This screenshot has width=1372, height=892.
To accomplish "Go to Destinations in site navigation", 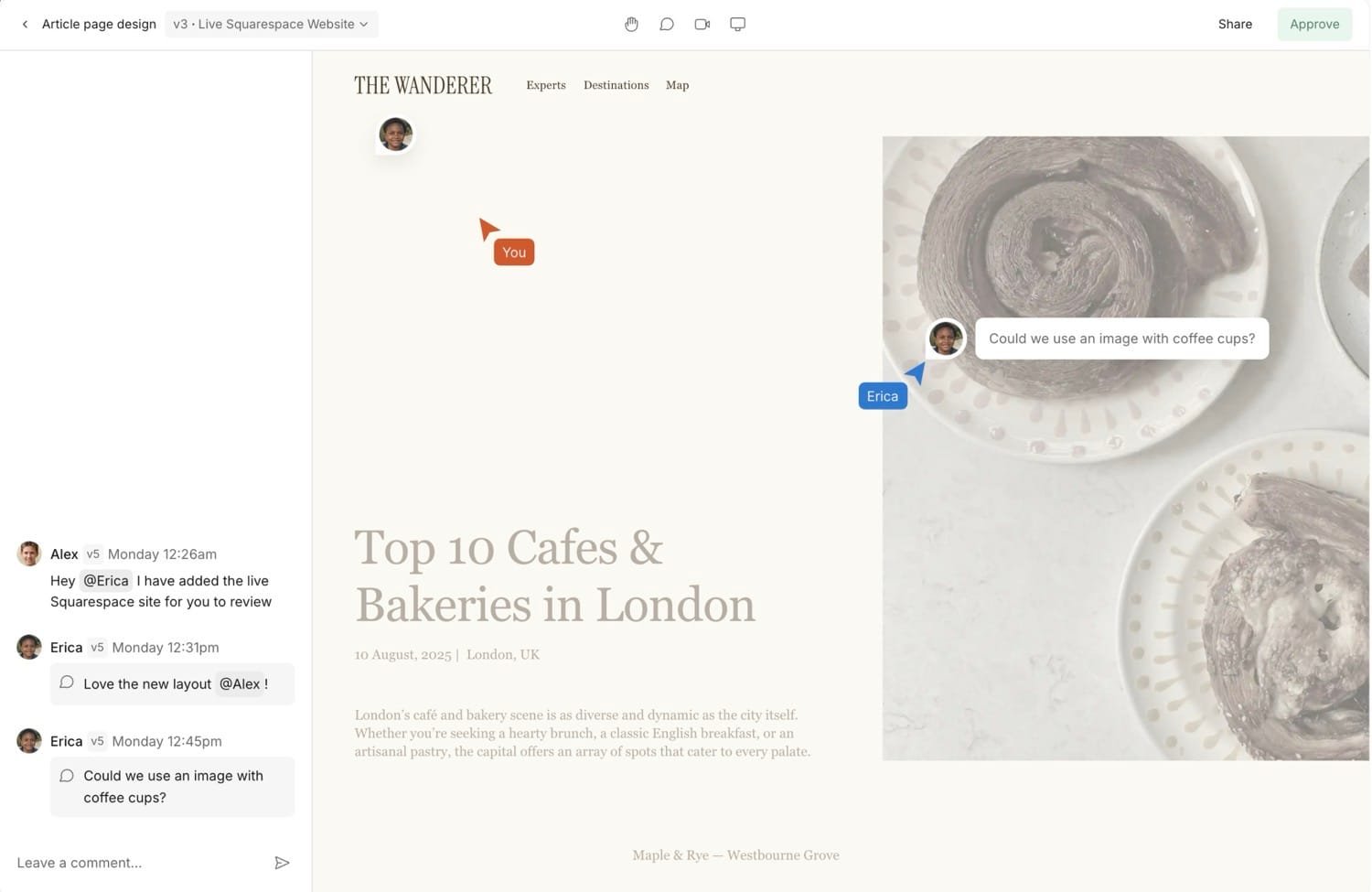I will click(616, 85).
